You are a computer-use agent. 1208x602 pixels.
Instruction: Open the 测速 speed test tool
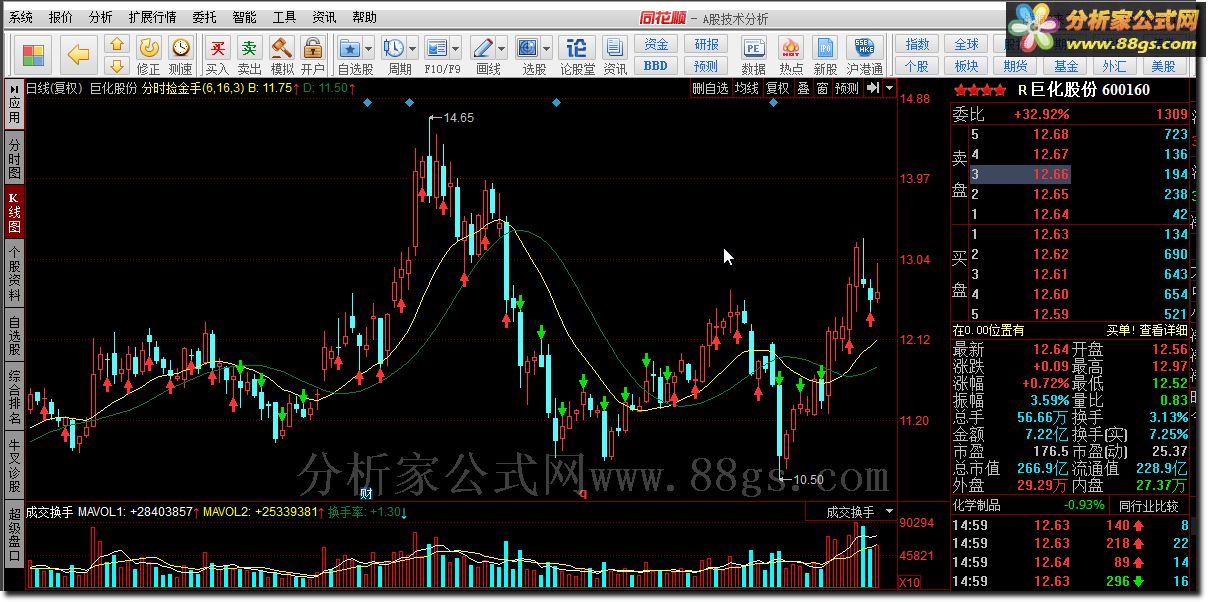(x=180, y=56)
